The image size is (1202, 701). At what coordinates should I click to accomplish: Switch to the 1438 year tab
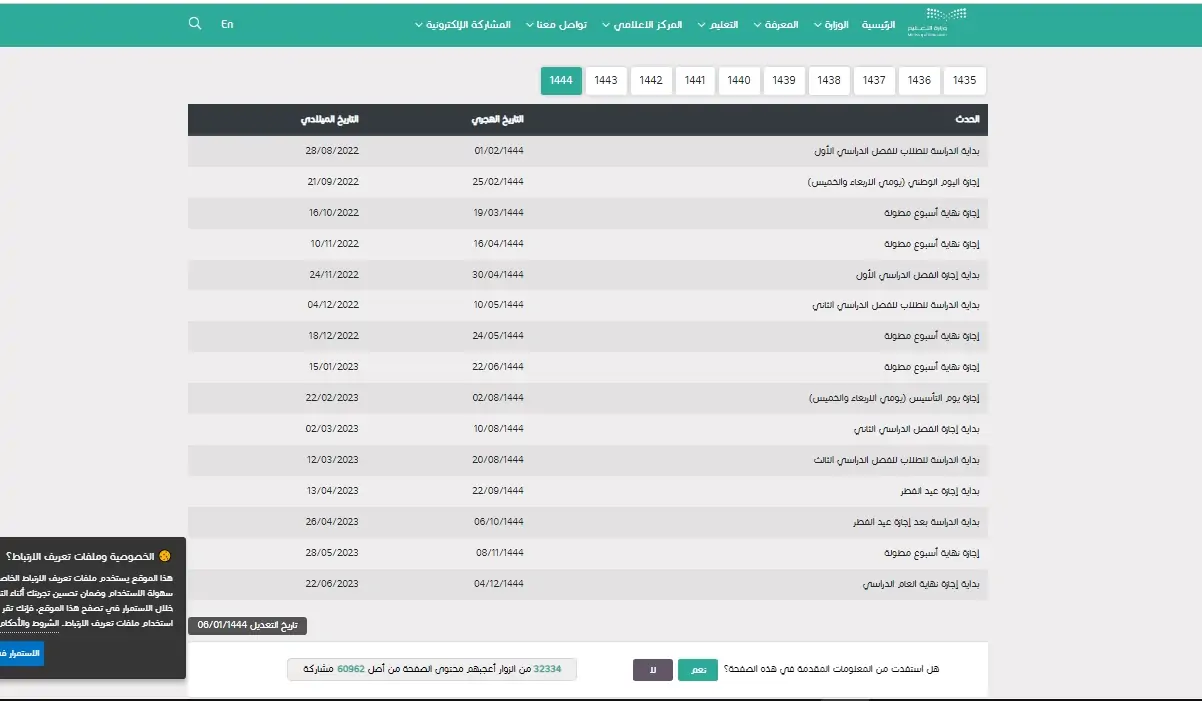tap(829, 81)
